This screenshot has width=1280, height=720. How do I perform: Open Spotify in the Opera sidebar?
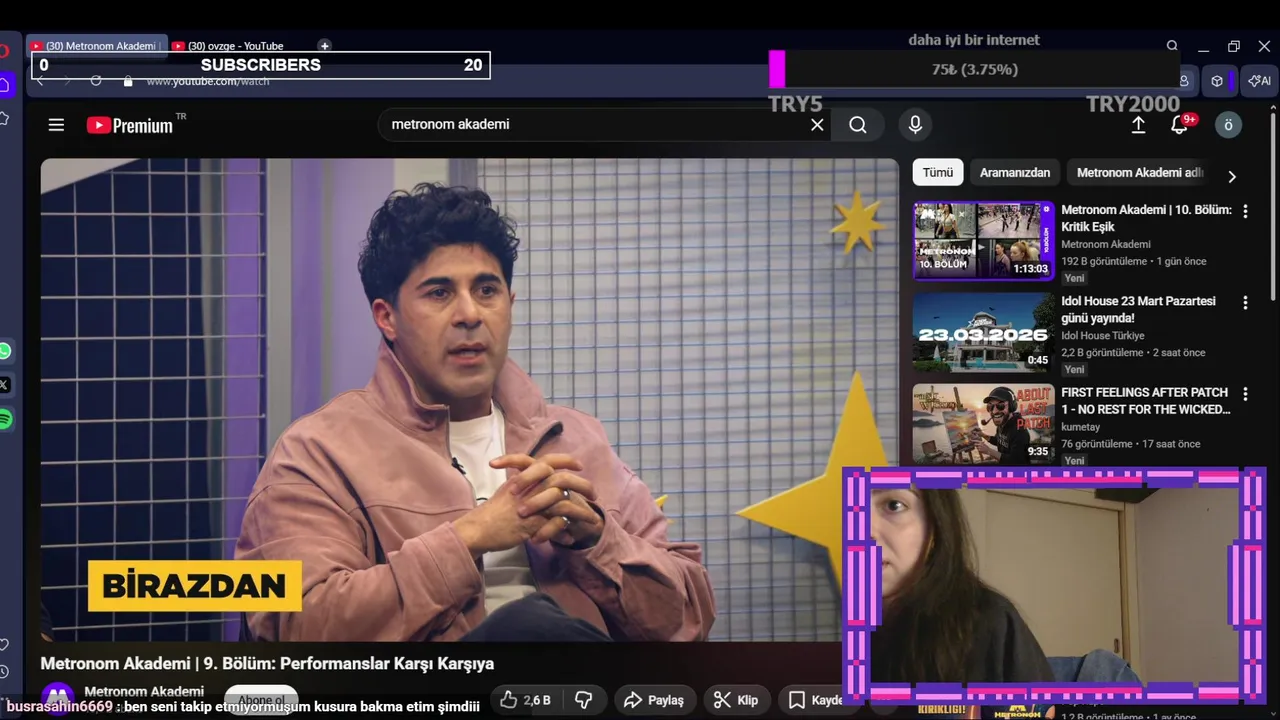tap(5, 419)
